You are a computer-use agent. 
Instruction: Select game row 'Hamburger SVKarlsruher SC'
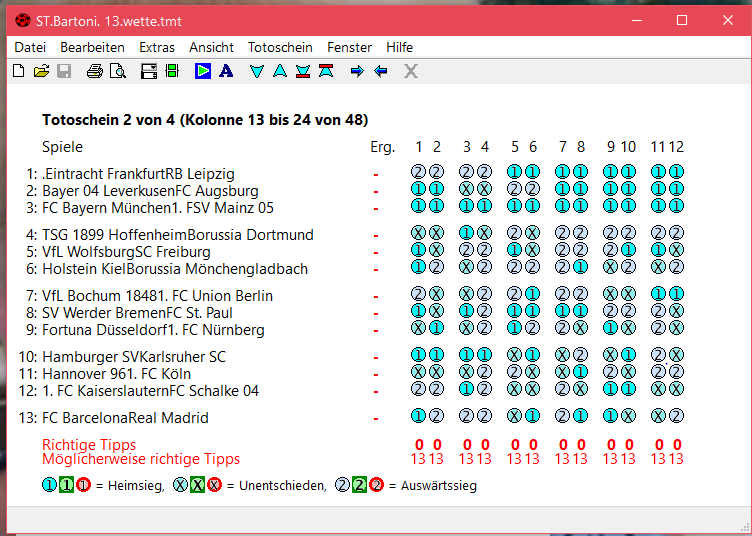[134, 357]
